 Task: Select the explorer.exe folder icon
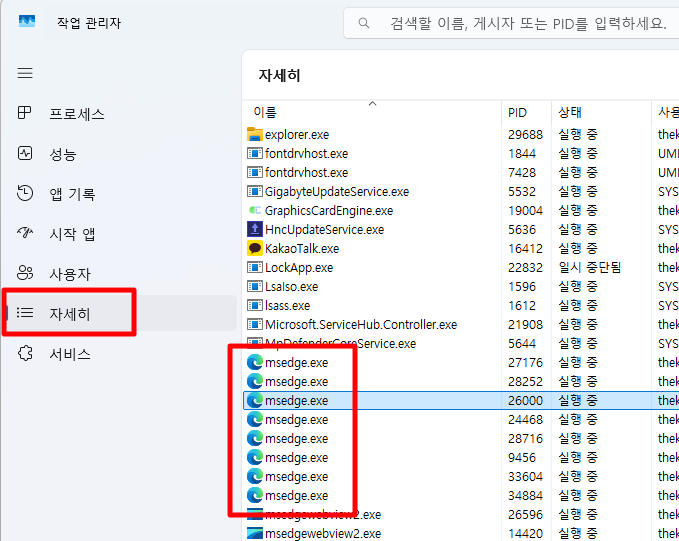point(255,134)
